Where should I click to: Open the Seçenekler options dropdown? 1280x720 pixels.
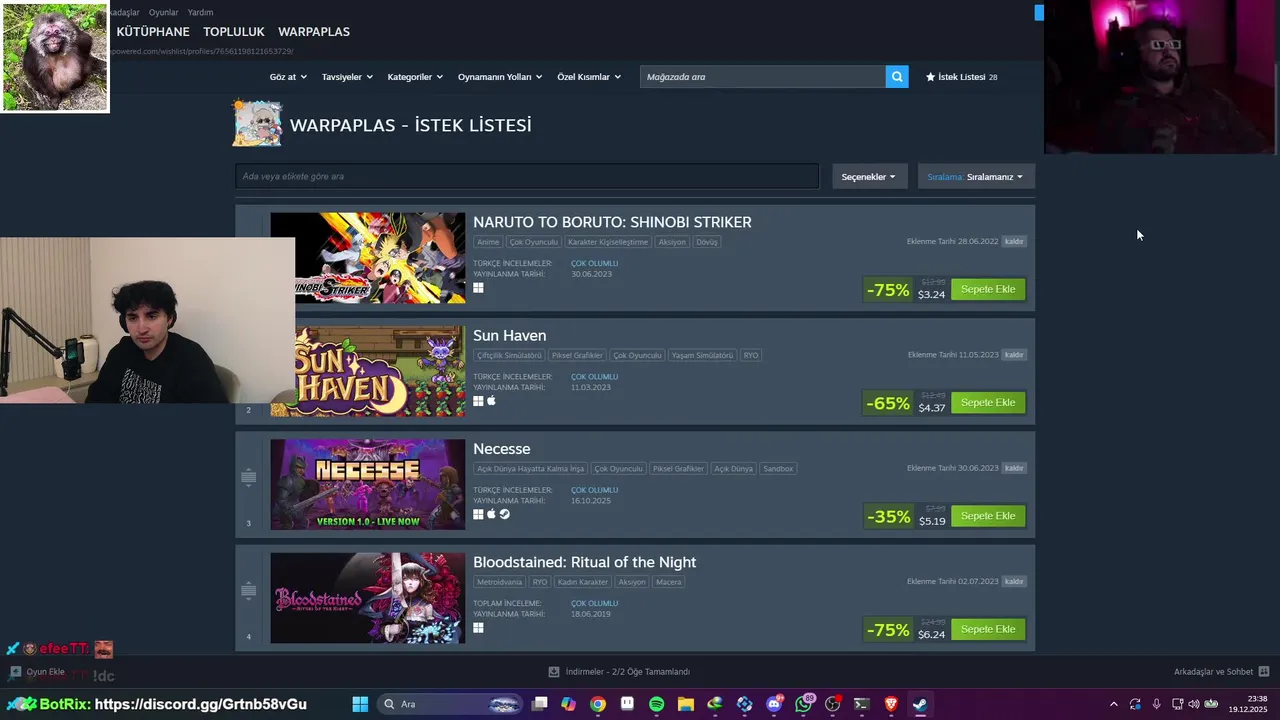(x=868, y=176)
